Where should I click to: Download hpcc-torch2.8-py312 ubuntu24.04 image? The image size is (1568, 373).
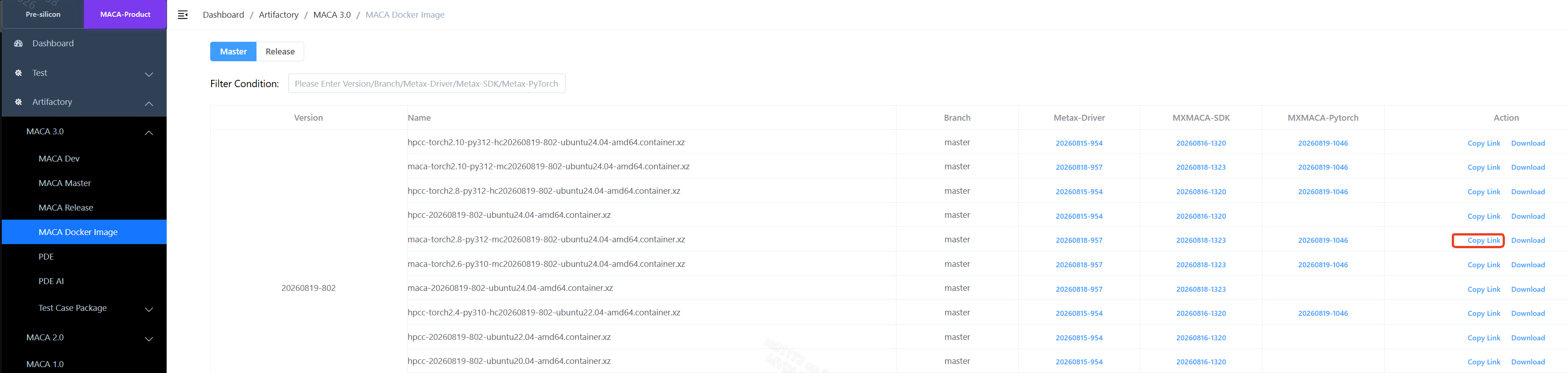(1528, 191)
